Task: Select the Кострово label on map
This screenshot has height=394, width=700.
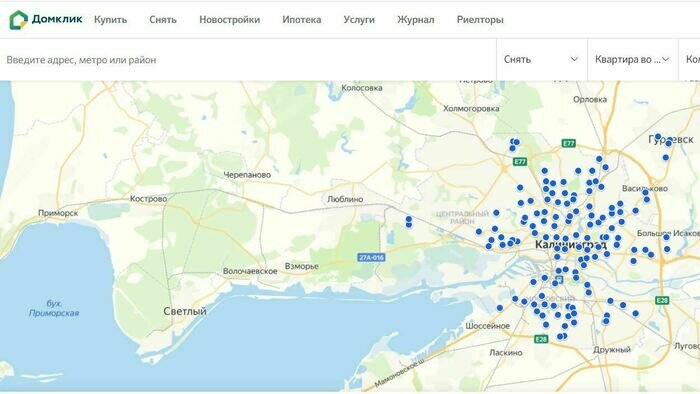Action: [149, 199]
